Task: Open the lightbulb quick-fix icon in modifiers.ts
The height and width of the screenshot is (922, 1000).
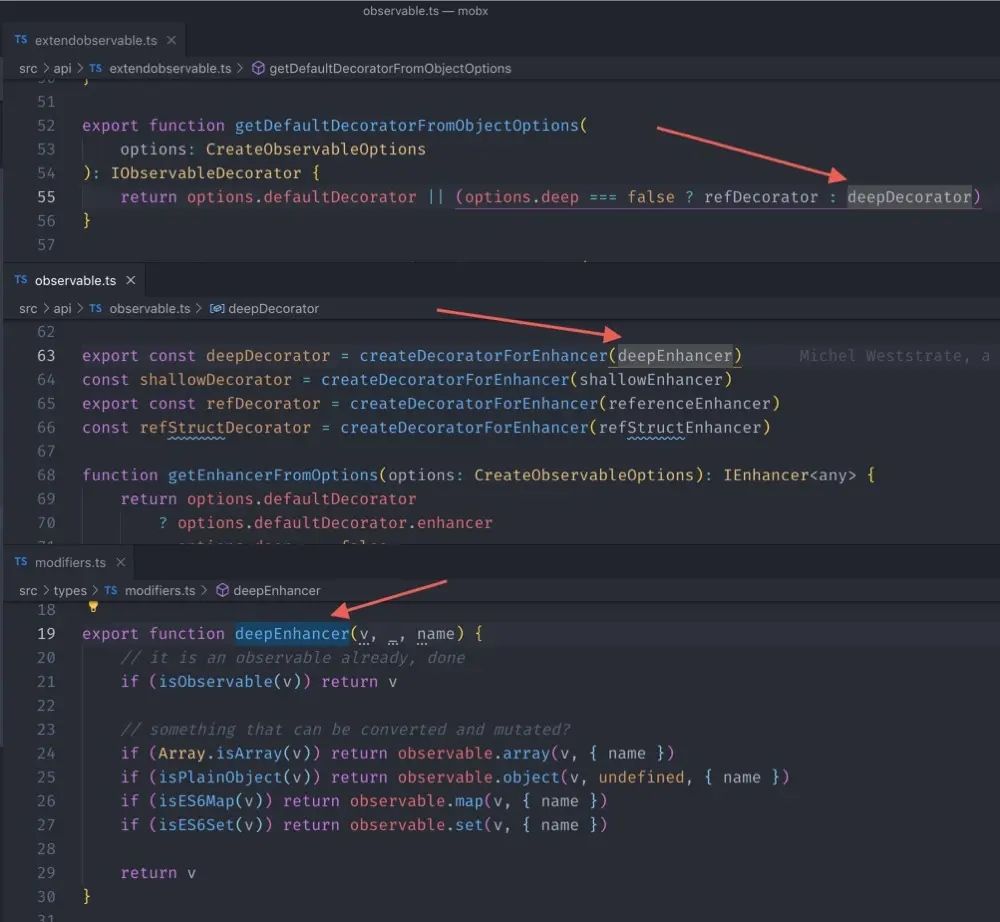Action: [x=93, y=607]
